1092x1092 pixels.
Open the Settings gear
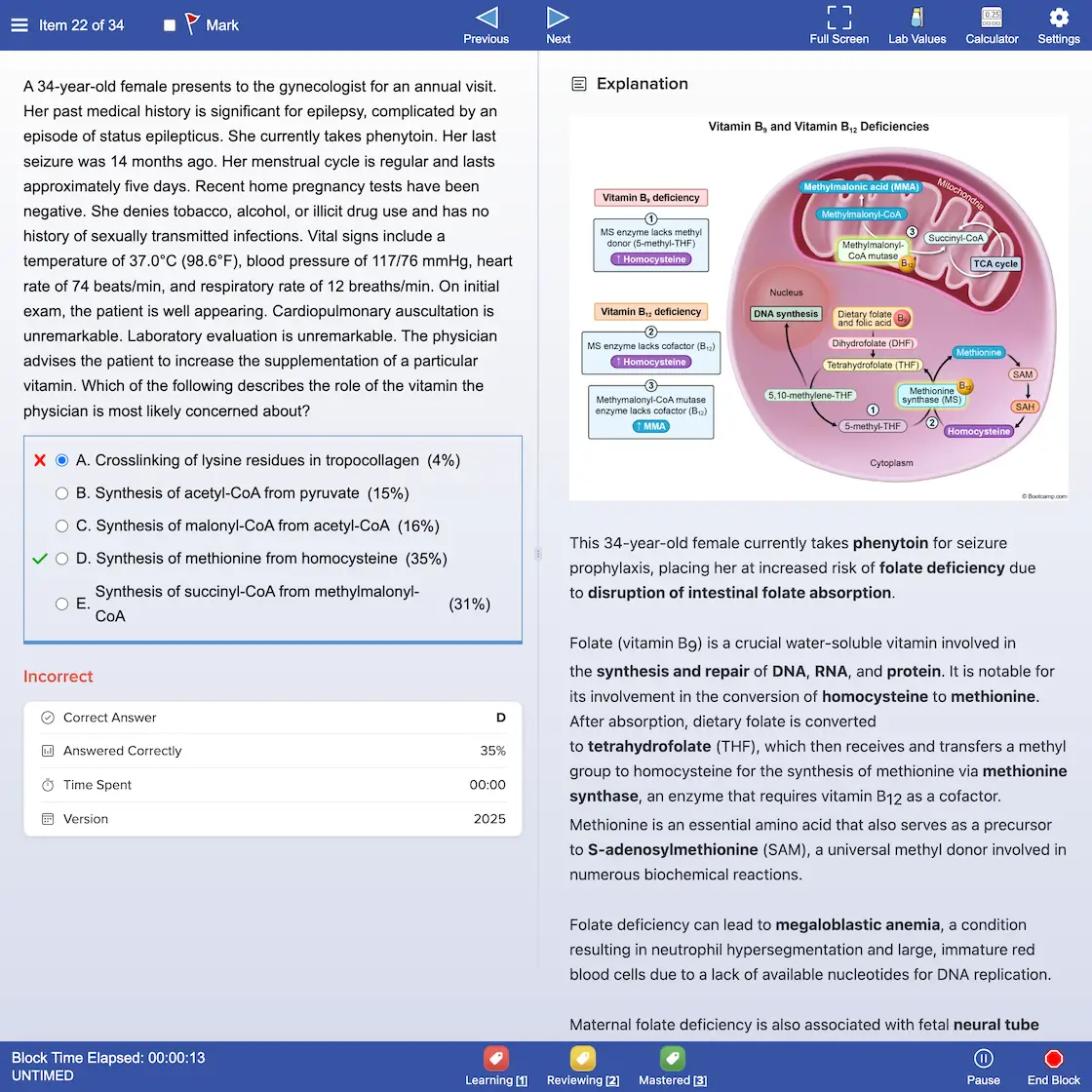[1058, 25]
